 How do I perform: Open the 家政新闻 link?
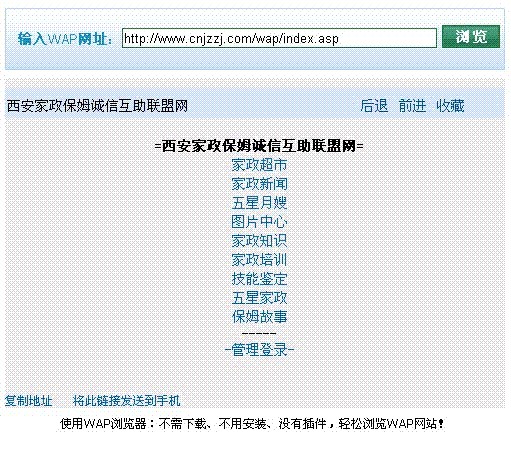(259, 184)
